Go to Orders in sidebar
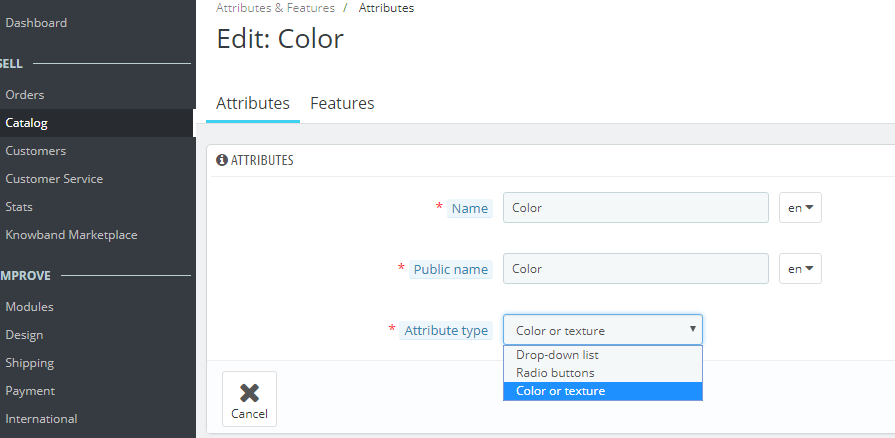The height and width of the screenshot is (438, 895). pos(25,95)
